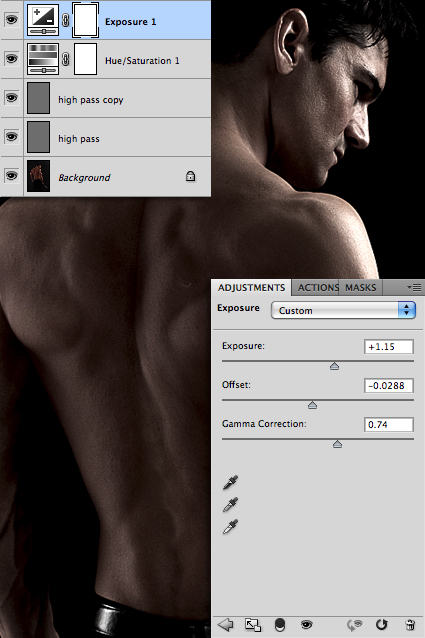425x638 pixels.
Task: Click the view previous state icon
Action: coord(354,625)
